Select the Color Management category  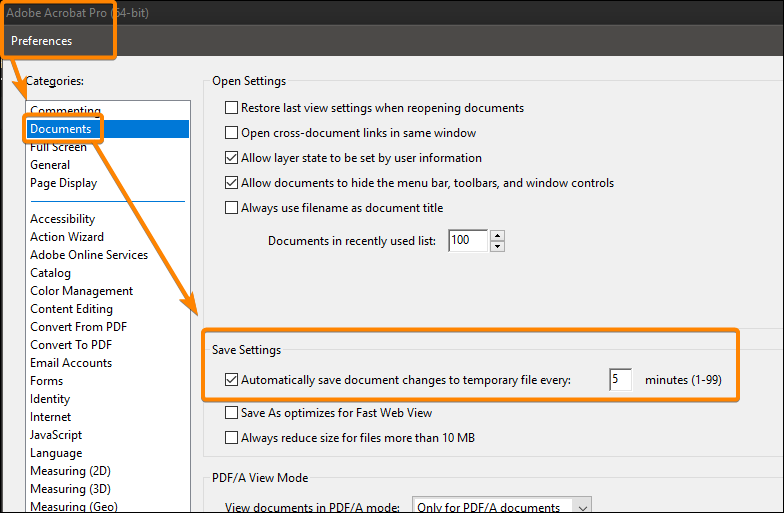[x=81, y=291]
